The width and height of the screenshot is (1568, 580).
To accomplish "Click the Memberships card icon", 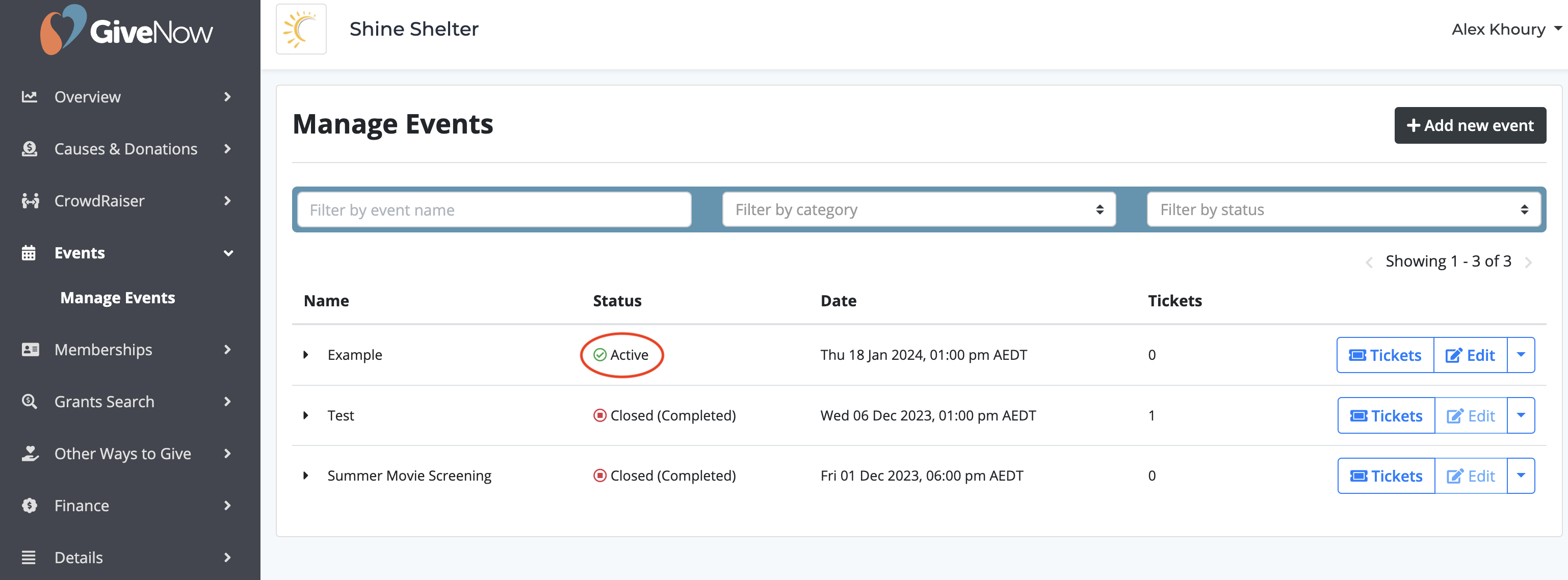I will 30,349.
